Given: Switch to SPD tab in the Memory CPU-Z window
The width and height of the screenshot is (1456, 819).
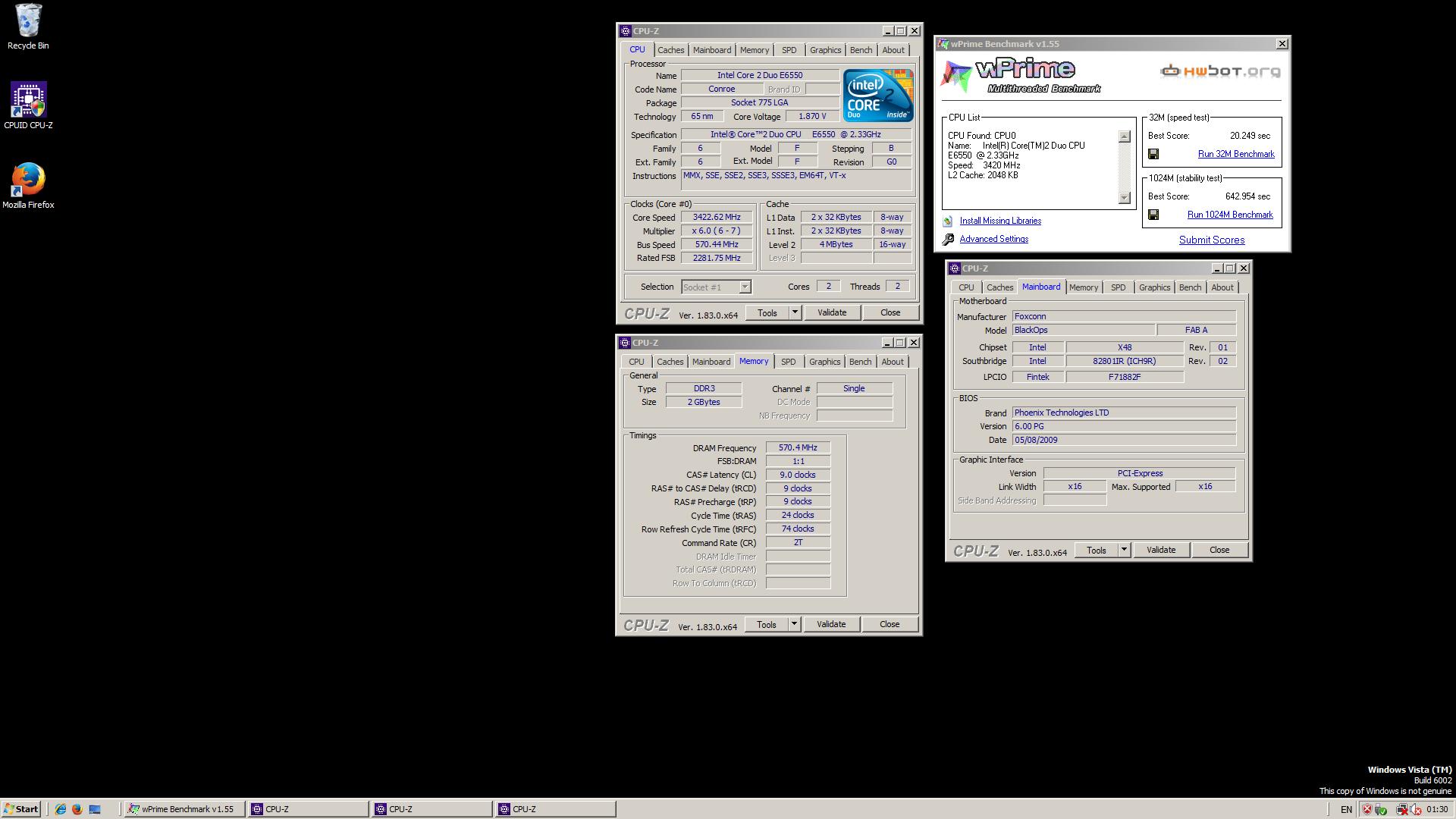Looking at the screenshot, I should pos(788,362).
